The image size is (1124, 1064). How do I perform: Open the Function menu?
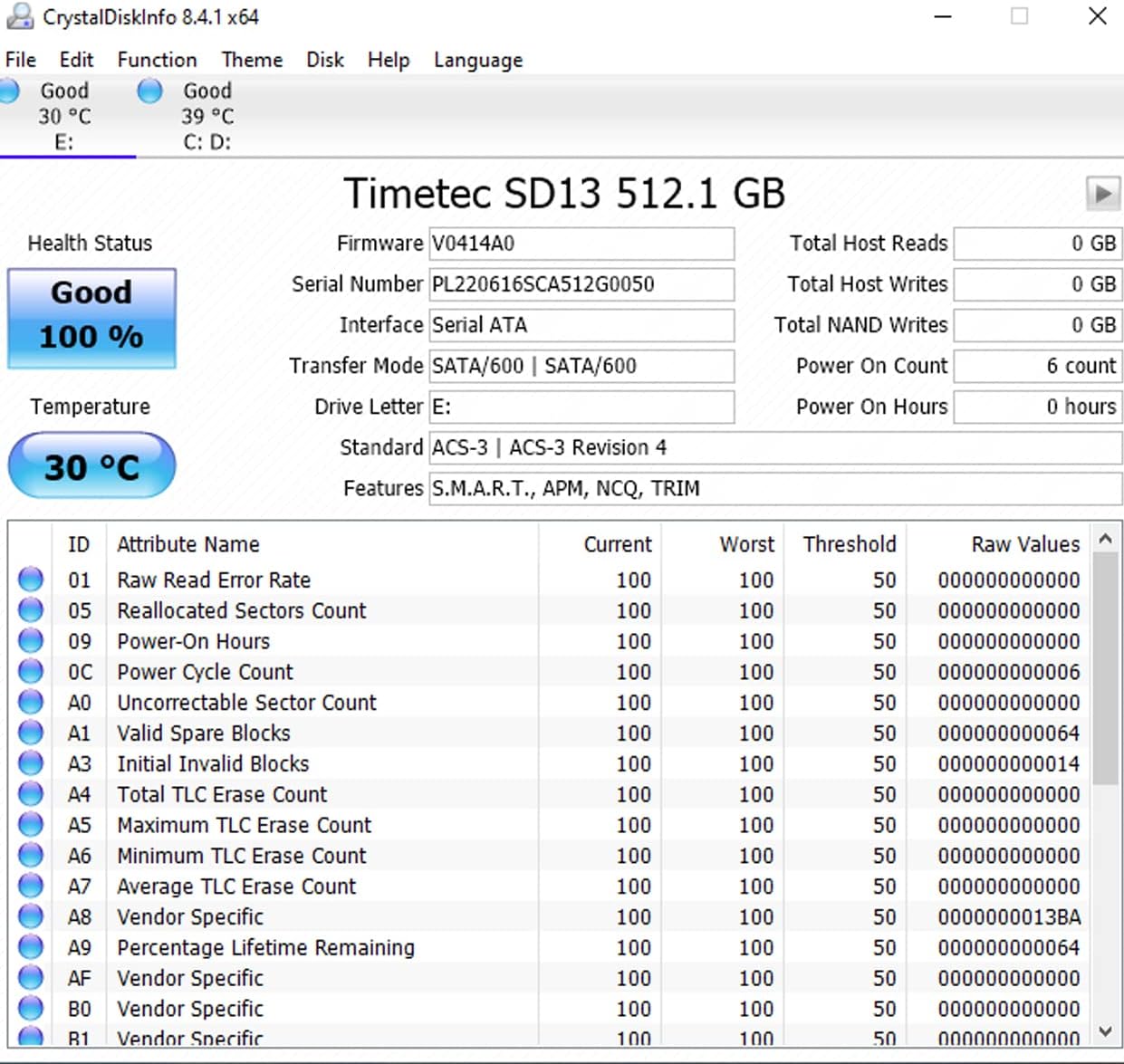157,60
